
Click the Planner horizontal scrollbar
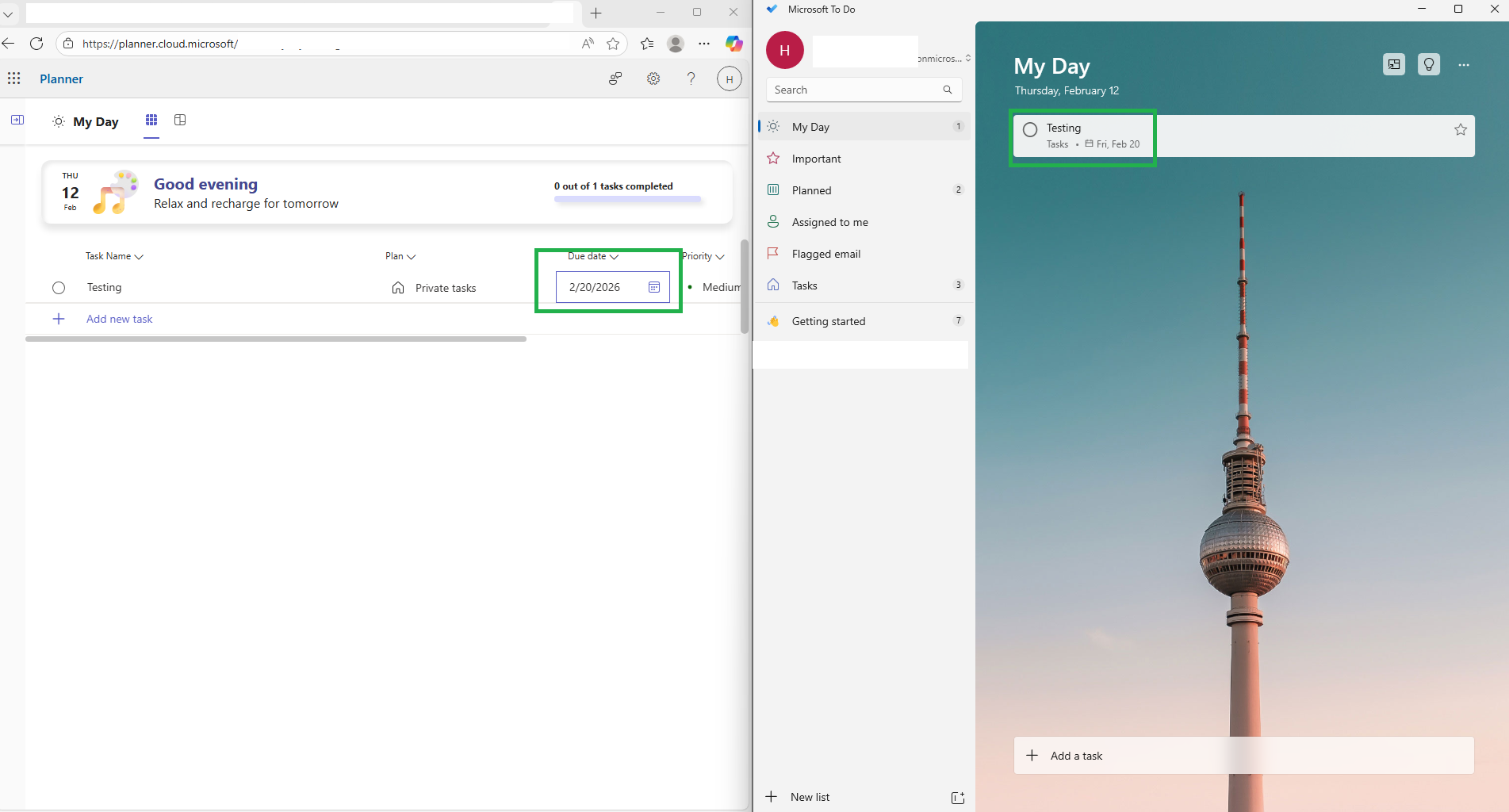coord(276,339)
